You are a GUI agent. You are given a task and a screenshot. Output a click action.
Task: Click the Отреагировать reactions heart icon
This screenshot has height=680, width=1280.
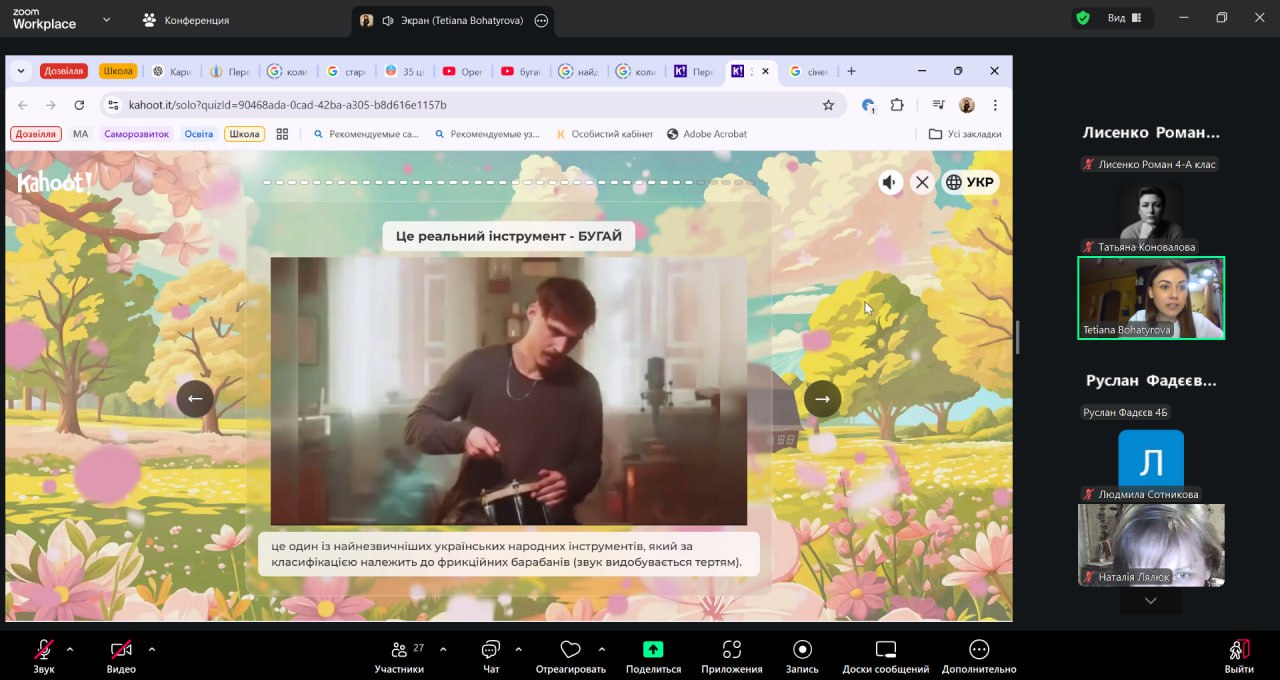[x=570, y=649]
